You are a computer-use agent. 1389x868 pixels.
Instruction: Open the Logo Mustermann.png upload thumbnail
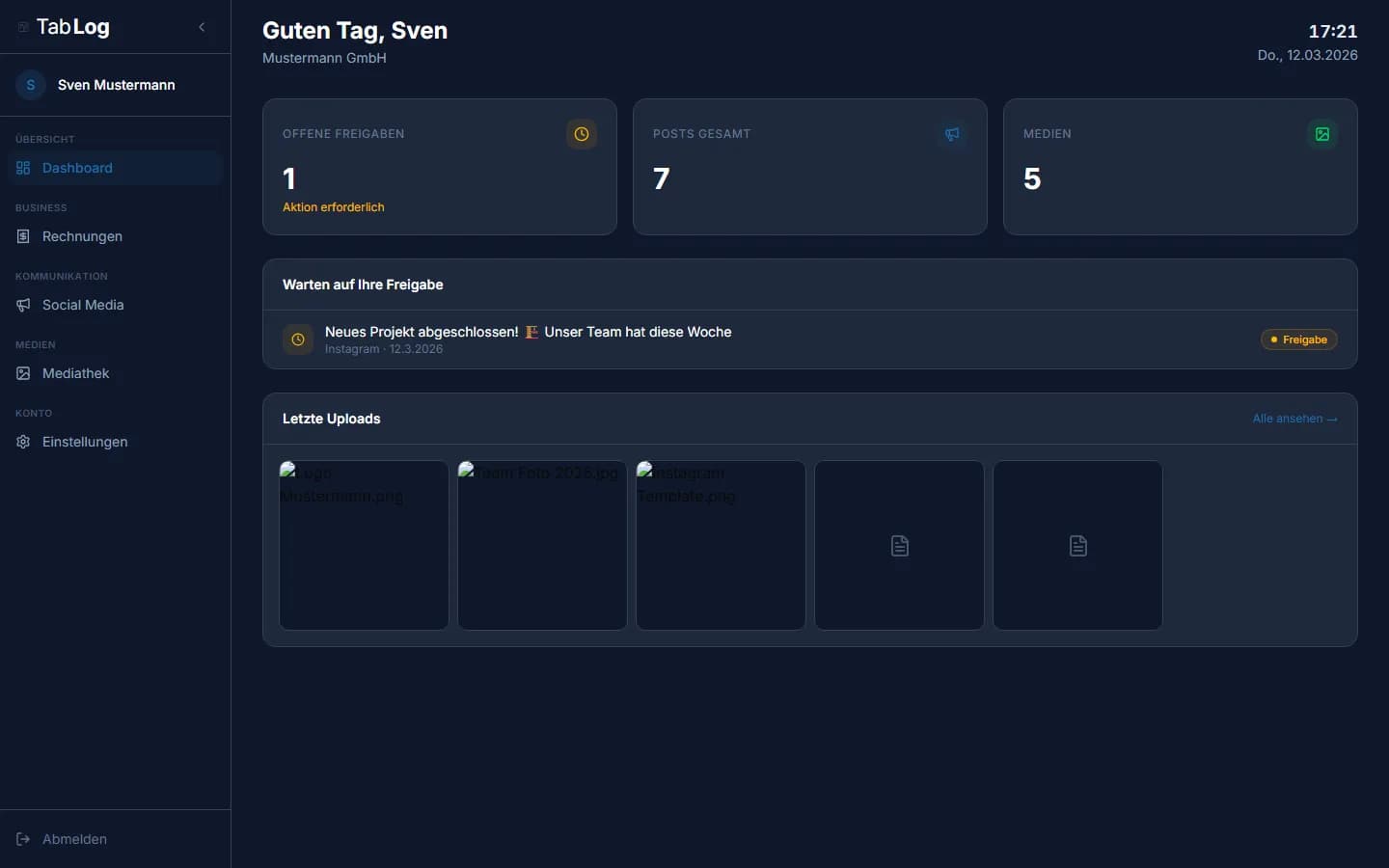tap(364, 545)
